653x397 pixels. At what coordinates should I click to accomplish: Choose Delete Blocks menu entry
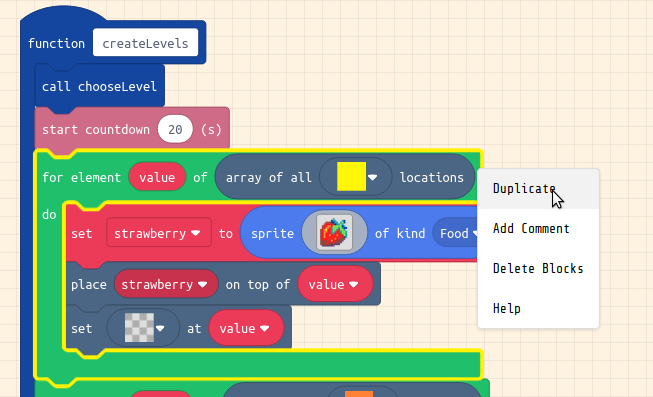[x=538, y=269]
